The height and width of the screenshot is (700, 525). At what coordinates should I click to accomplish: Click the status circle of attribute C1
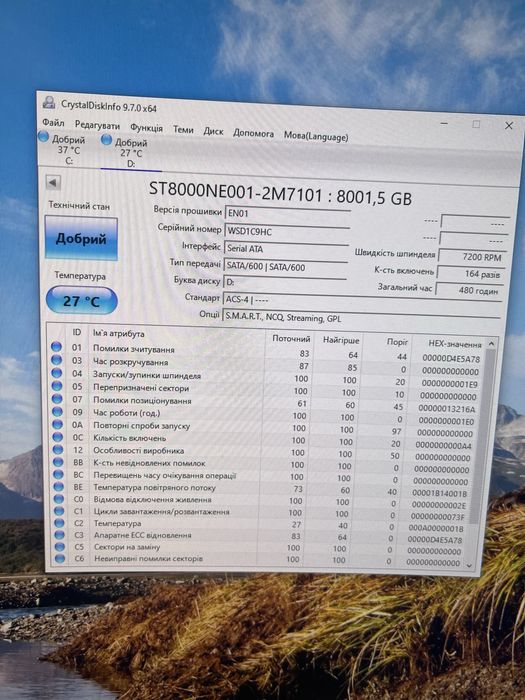click(x=59, y=511)
